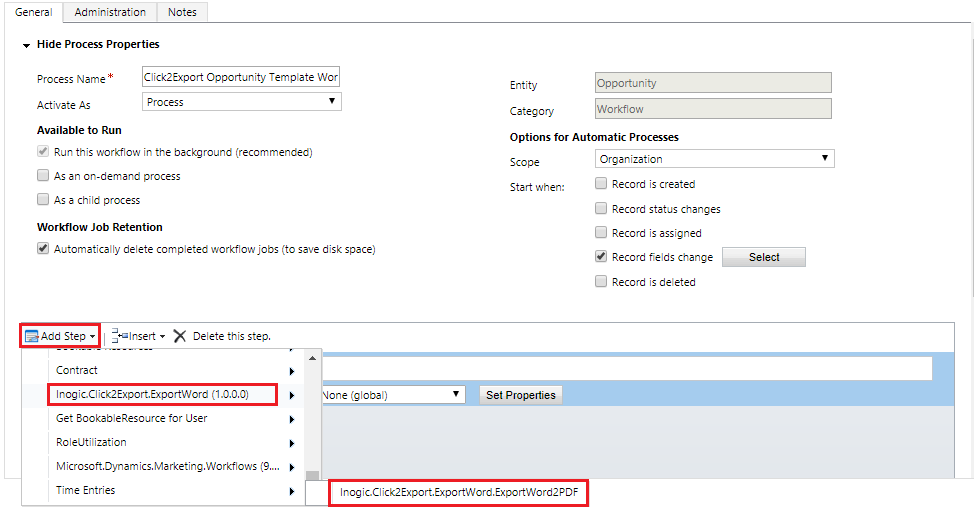Viewport: 974px width, 508px height.
Task: Click the Add Step icon
Action: [32, 337]
